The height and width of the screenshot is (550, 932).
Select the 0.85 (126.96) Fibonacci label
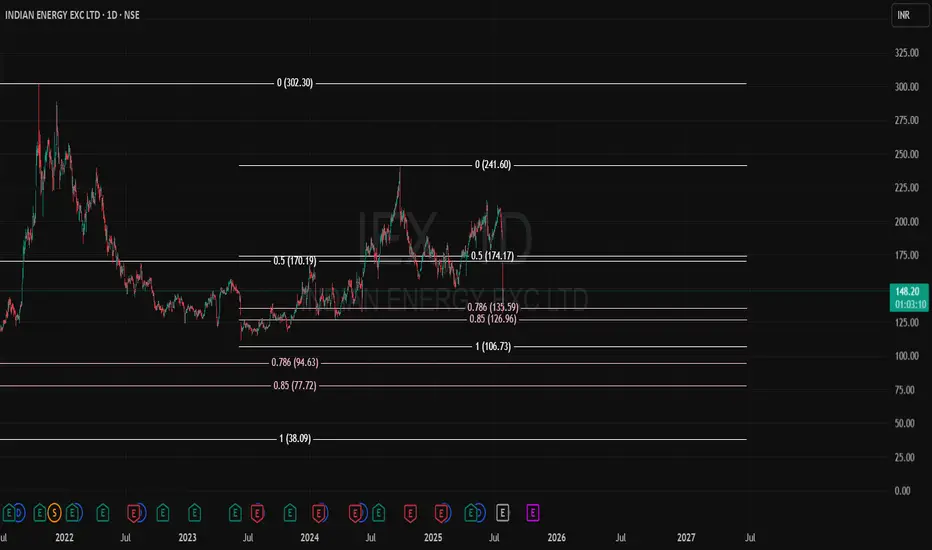coord(493,319)
